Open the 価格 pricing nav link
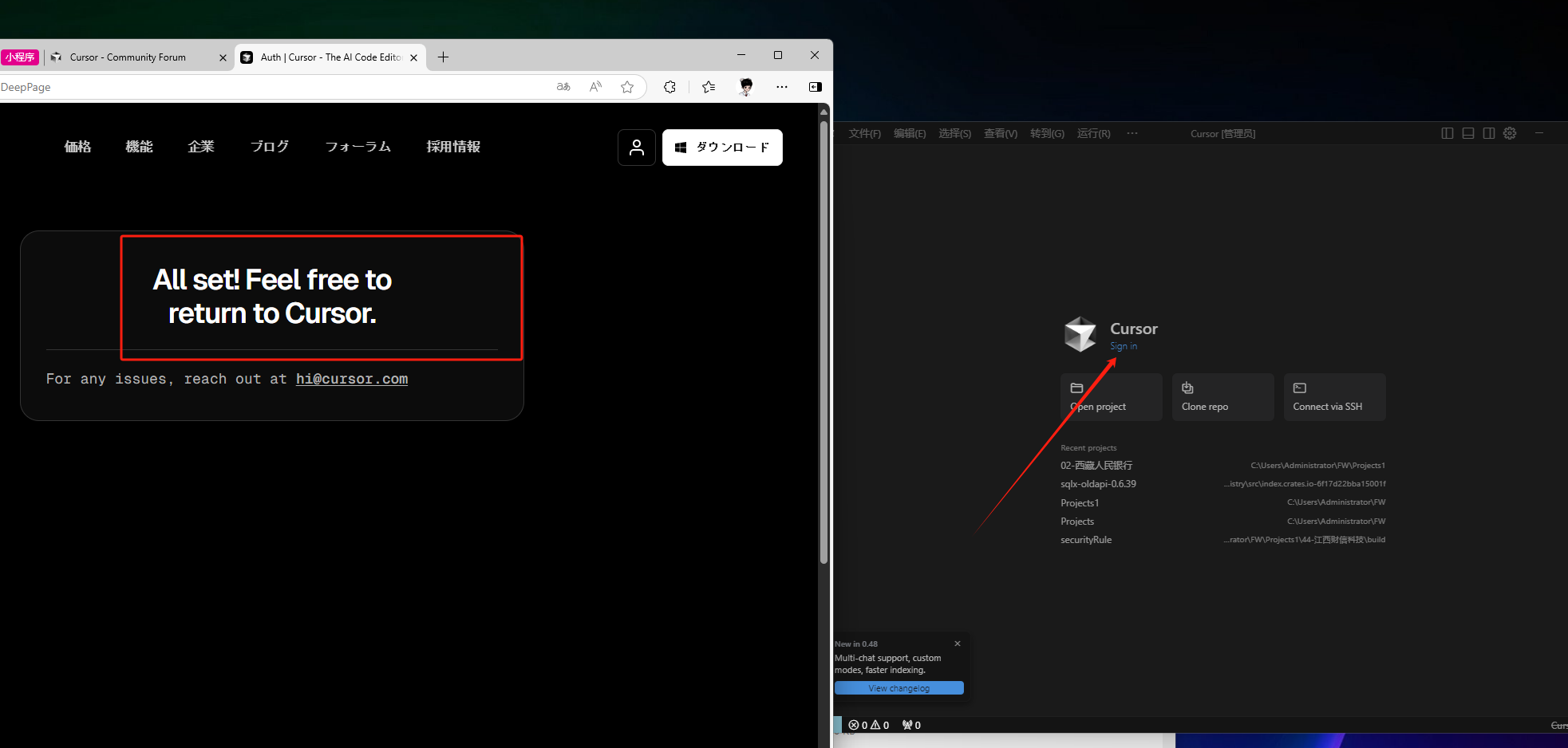 (x=77, y=147)
